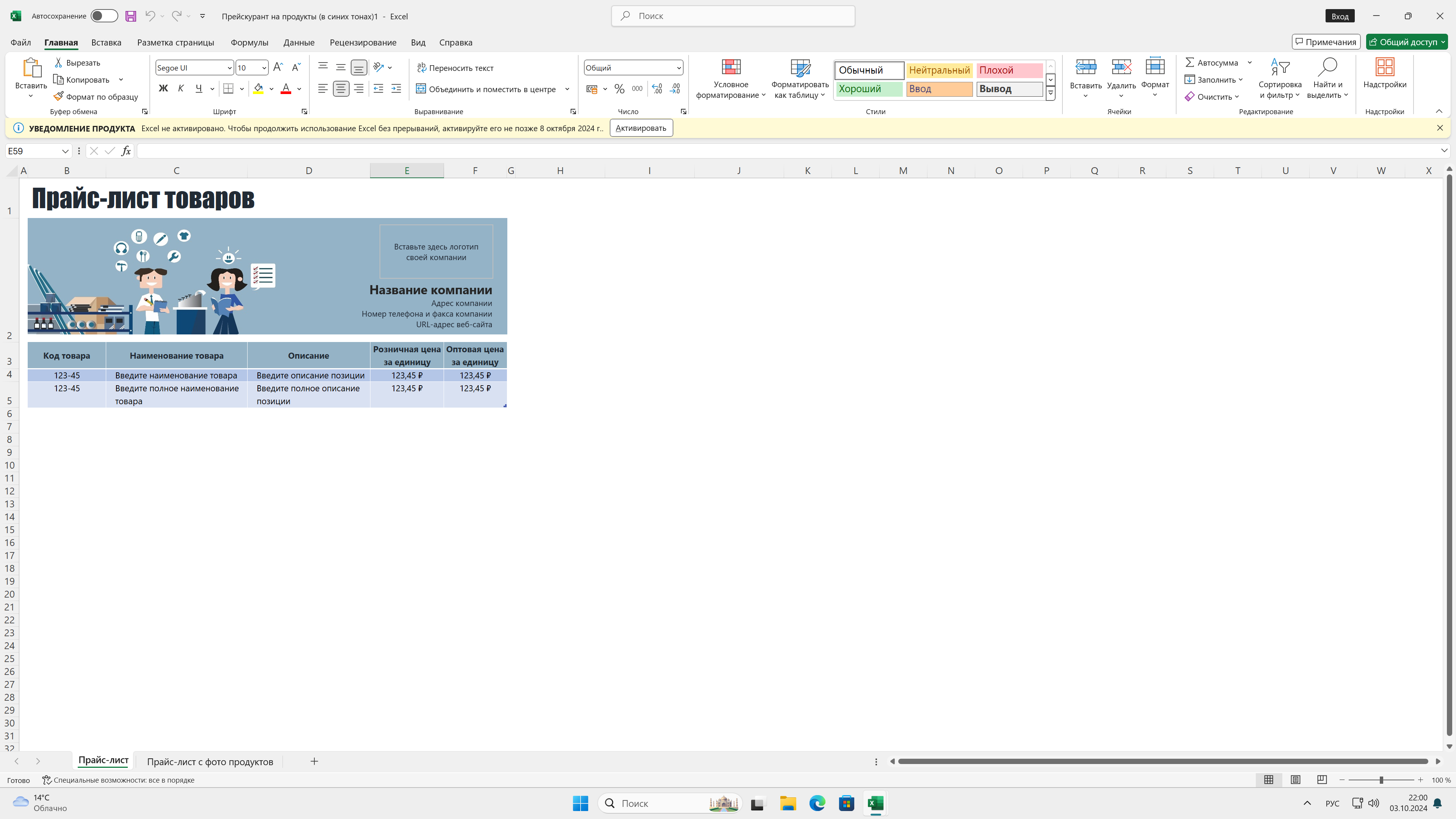The width and height of the screenshot is (1456, 819).
Task: Expand the Name Box dropdown E59
Action: pos(65,151)
